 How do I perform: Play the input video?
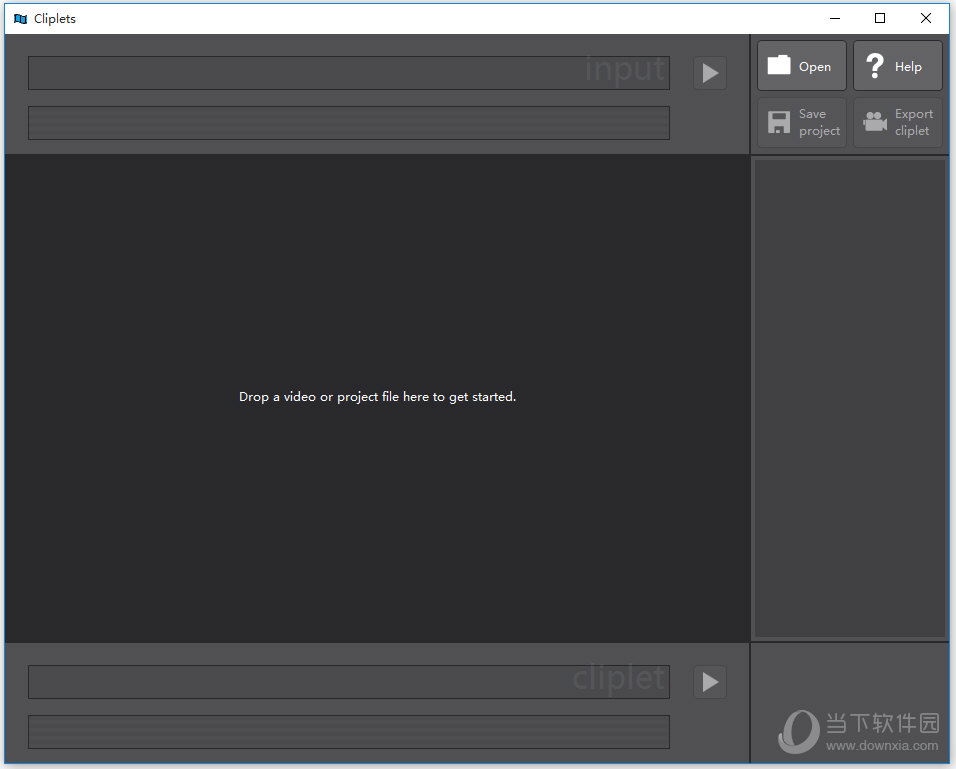710,73
